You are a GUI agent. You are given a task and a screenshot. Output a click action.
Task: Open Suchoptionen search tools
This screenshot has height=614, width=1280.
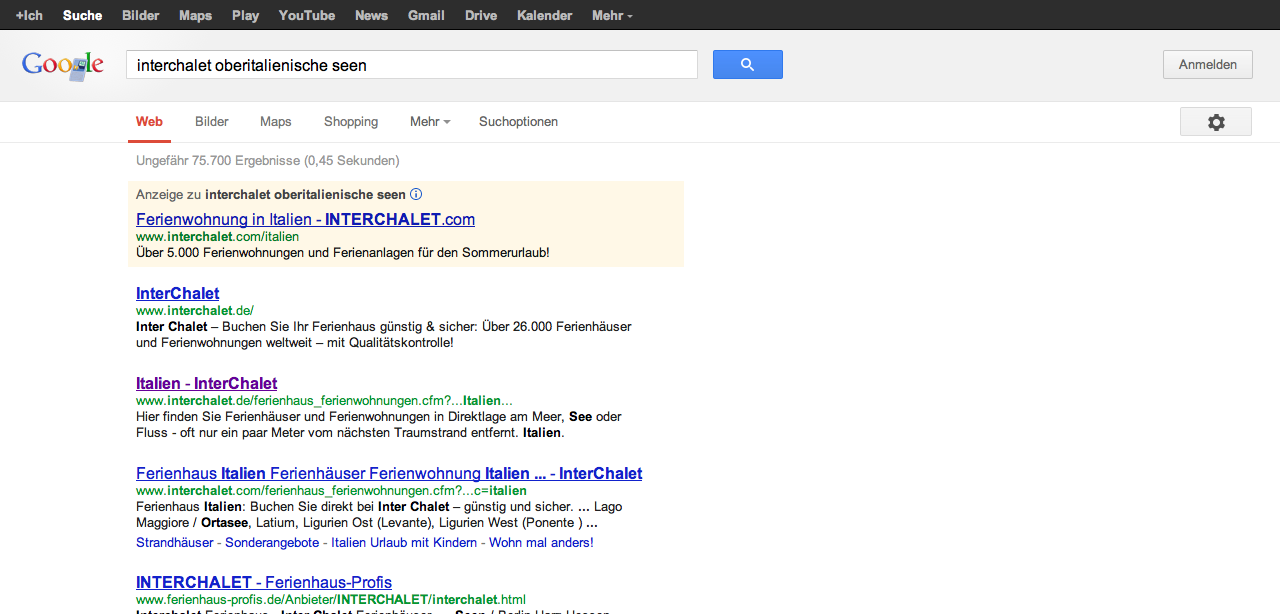518,122
